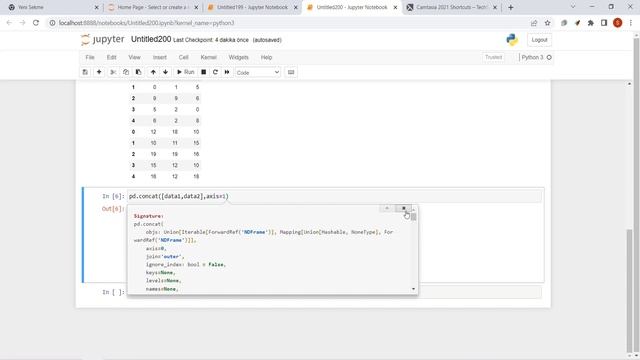Move the selected cell down
The width and height of the screenshot is (640, 360).
click(165, 72)
